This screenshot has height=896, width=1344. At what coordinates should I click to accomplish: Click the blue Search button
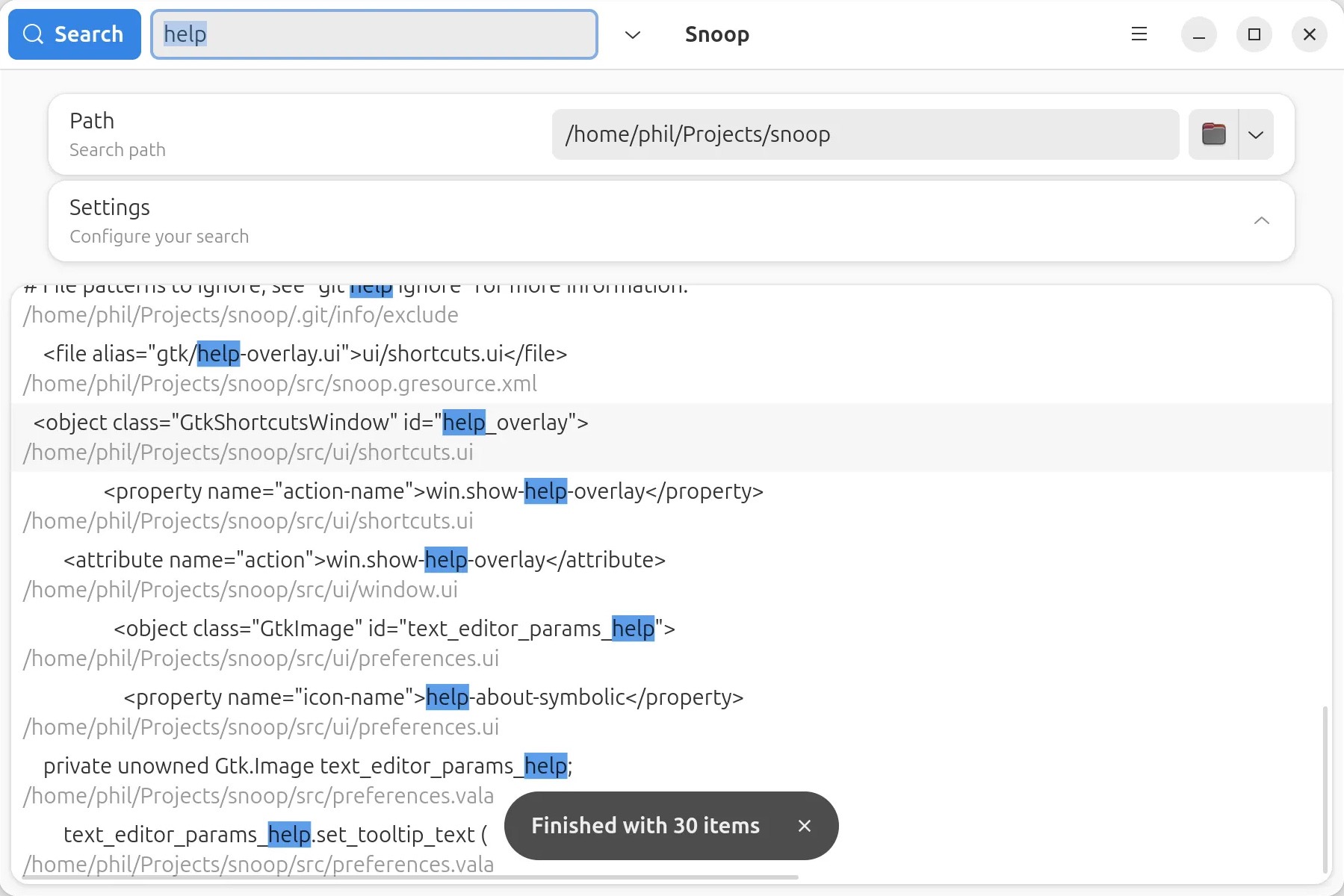[x=74, y=34]
